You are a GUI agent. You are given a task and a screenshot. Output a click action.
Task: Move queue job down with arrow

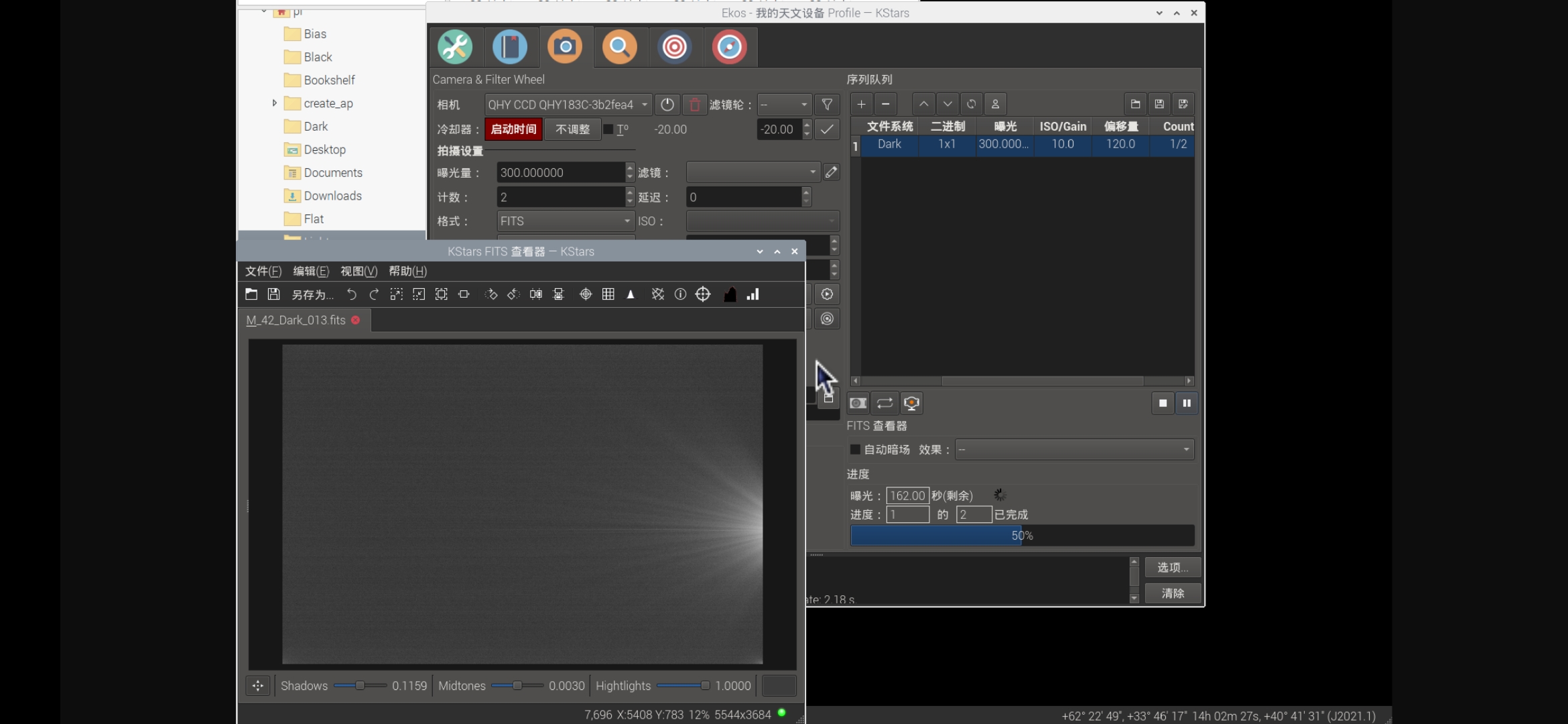[x=948, y=104]
